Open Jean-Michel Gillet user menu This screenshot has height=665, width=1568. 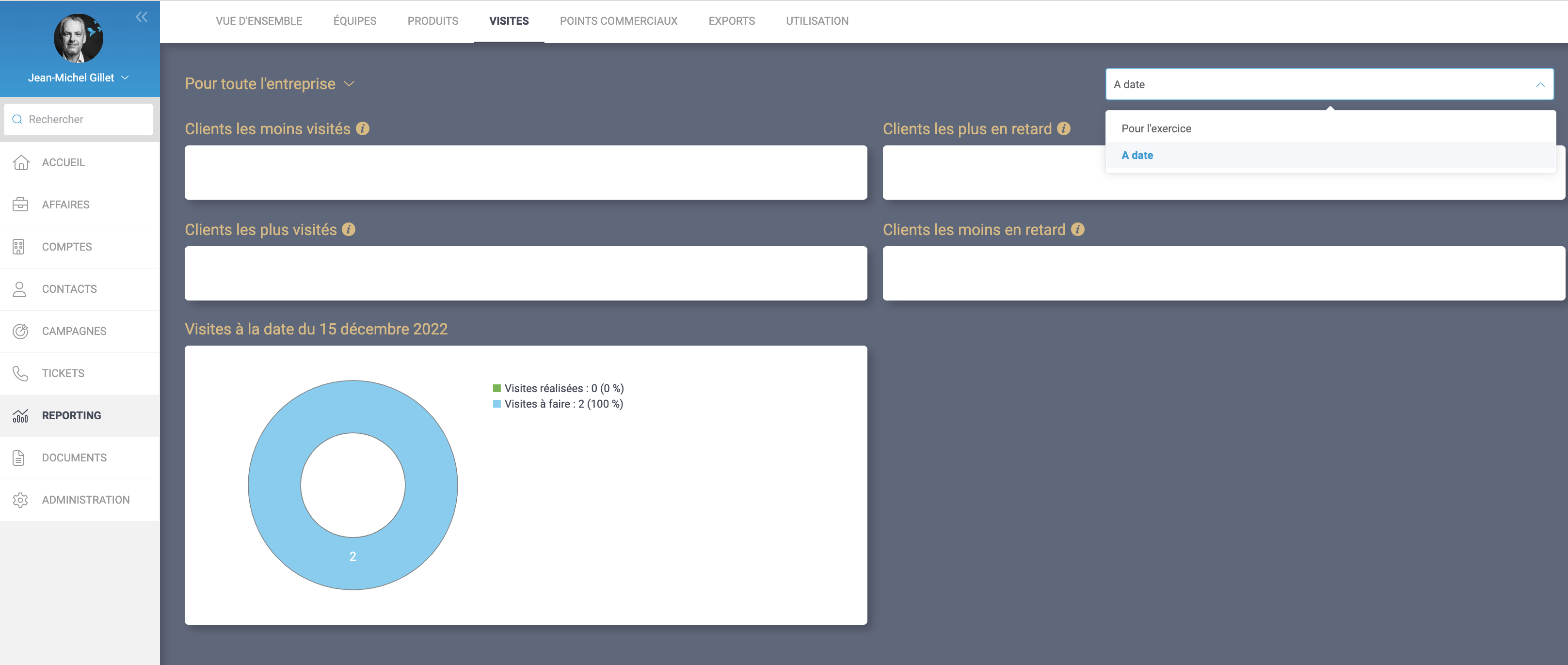coord(78,78)
